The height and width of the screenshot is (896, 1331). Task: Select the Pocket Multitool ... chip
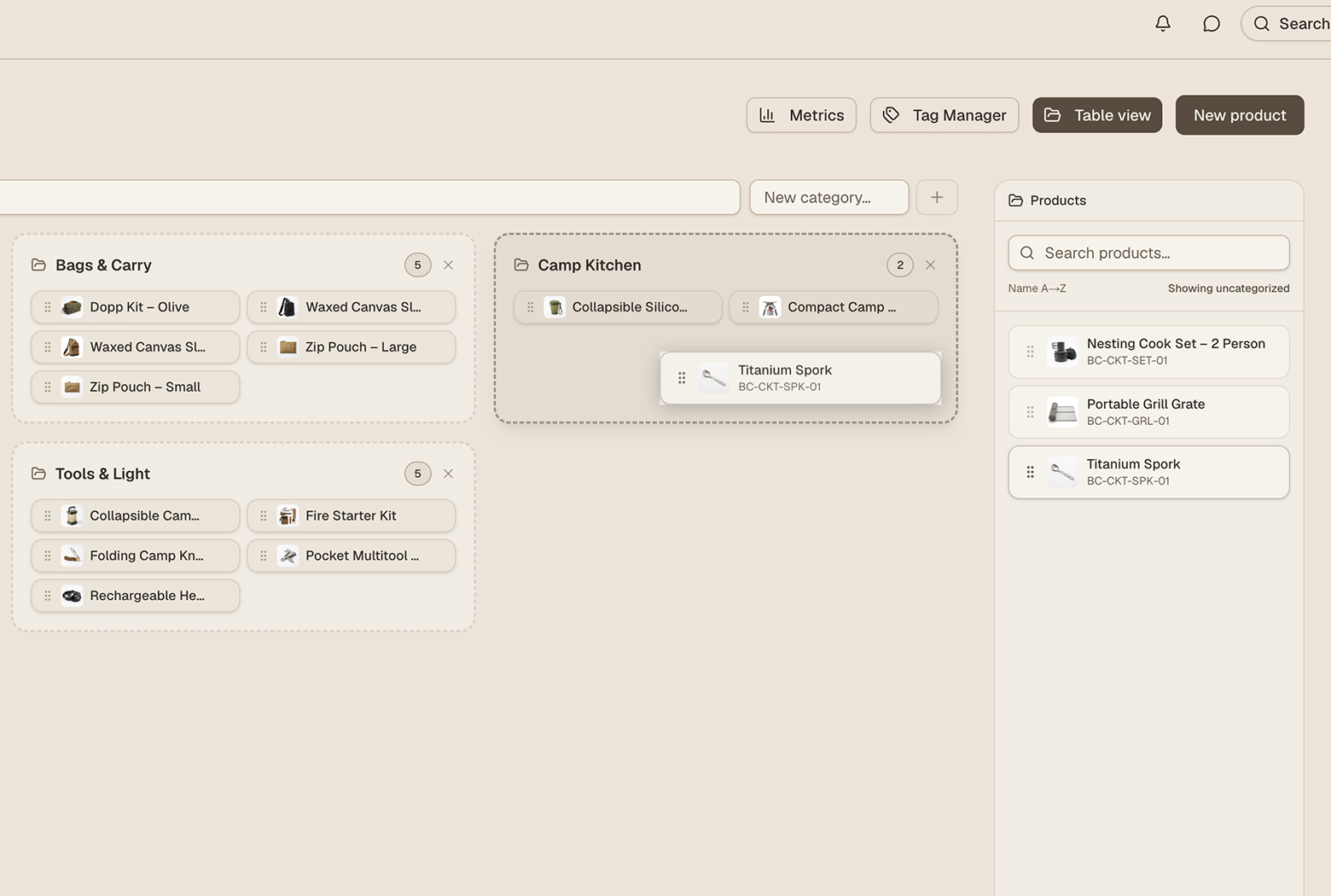pyautogui.click(x=352, y=556)
